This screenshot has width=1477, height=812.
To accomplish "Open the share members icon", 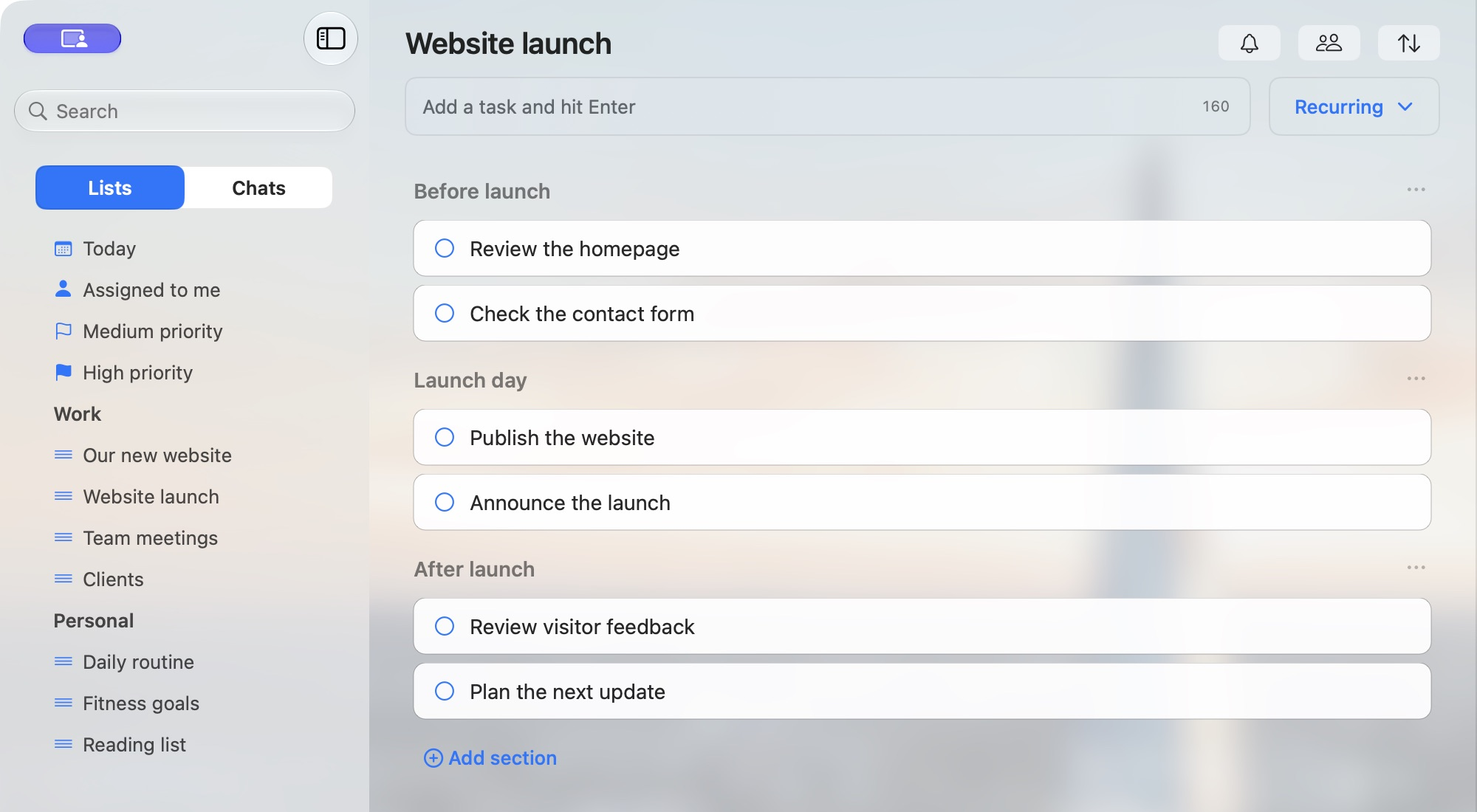I will click(1329, 43).
